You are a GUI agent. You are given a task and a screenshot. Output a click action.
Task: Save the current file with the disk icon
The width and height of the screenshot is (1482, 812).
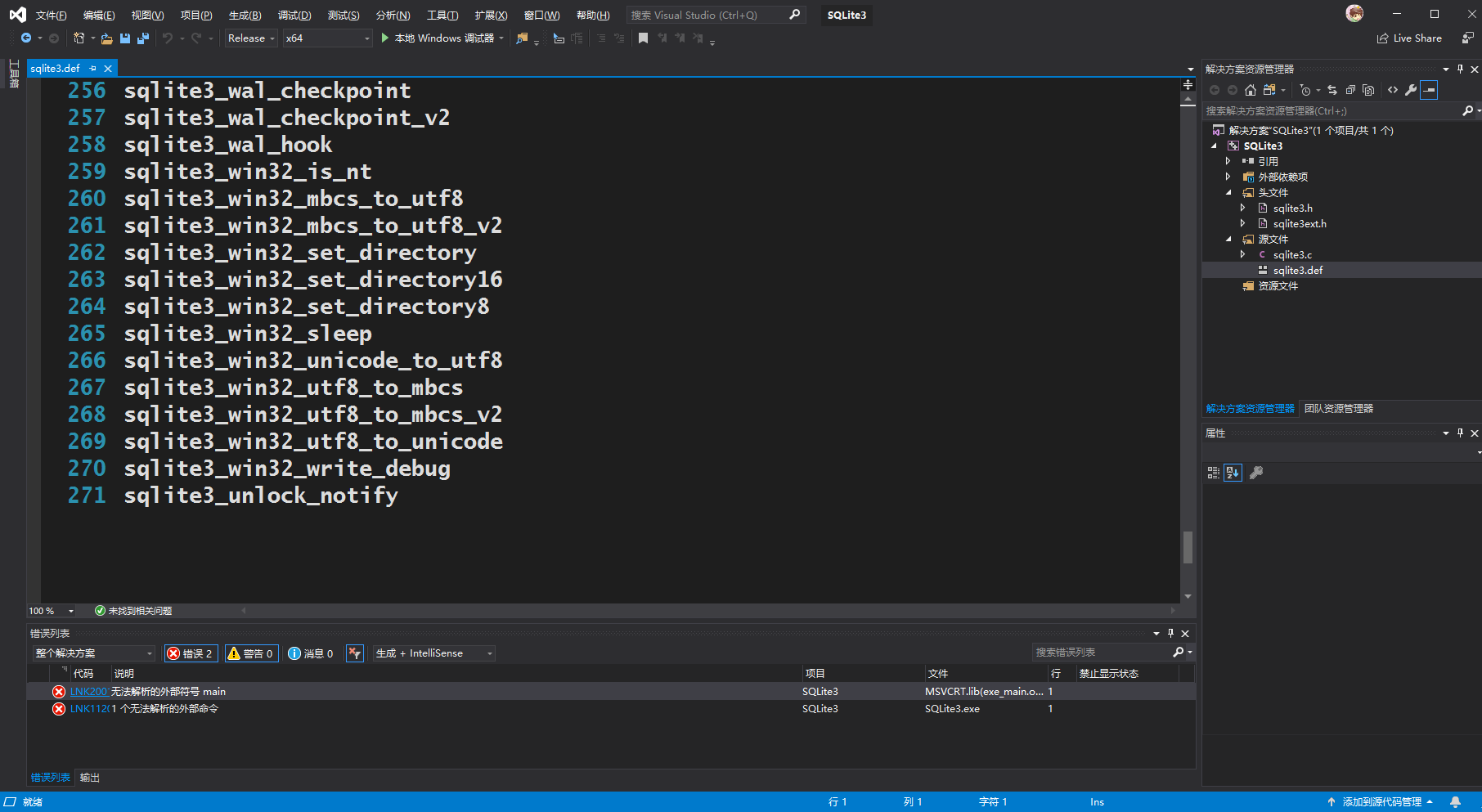[x=125, y=38]
